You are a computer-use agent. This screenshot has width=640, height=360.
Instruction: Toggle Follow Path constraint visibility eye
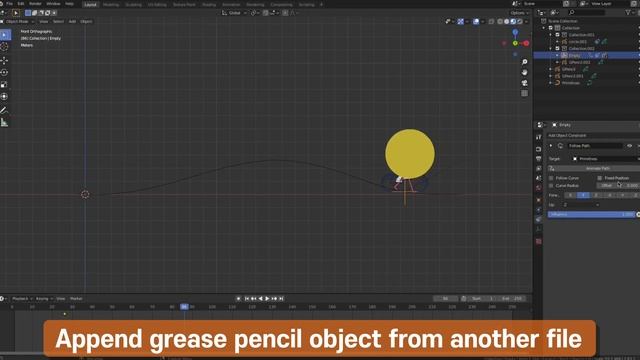[629, 146]
